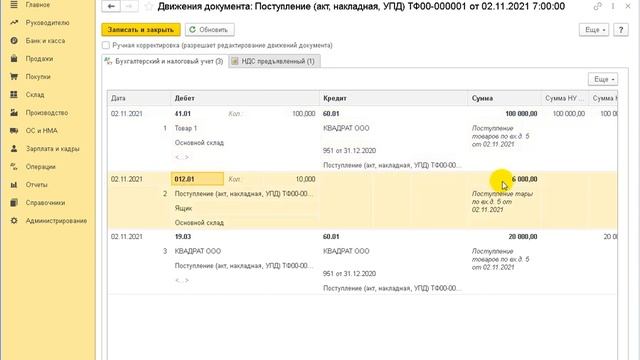Sort by the Кредит column header
640x360 pixels.
click(x=393, y=98)
